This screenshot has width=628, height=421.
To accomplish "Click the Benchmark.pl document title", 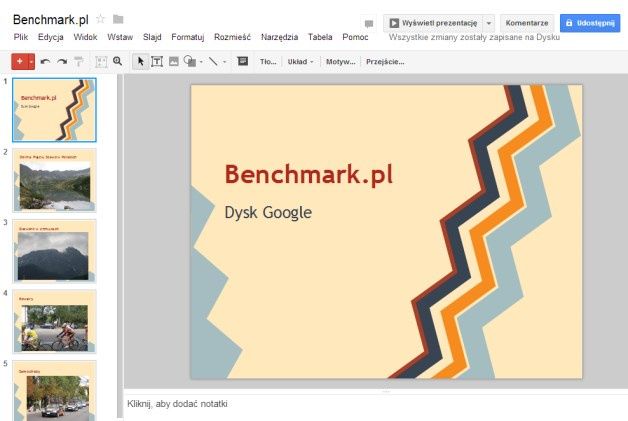I will coord(50,19).
